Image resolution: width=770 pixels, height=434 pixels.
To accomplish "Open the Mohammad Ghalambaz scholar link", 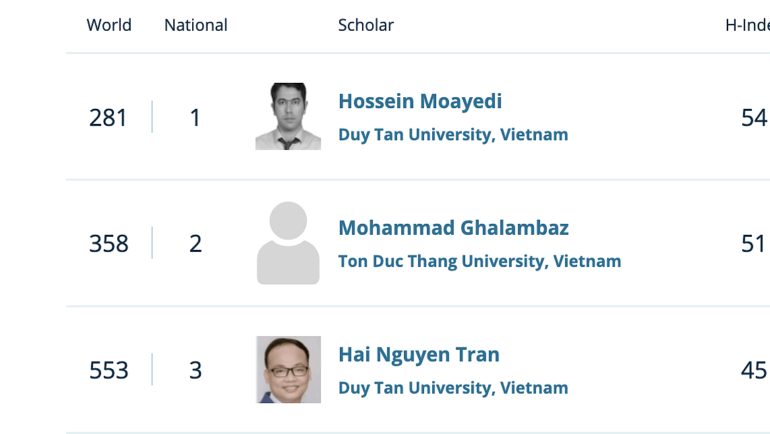I will (453, 228).
